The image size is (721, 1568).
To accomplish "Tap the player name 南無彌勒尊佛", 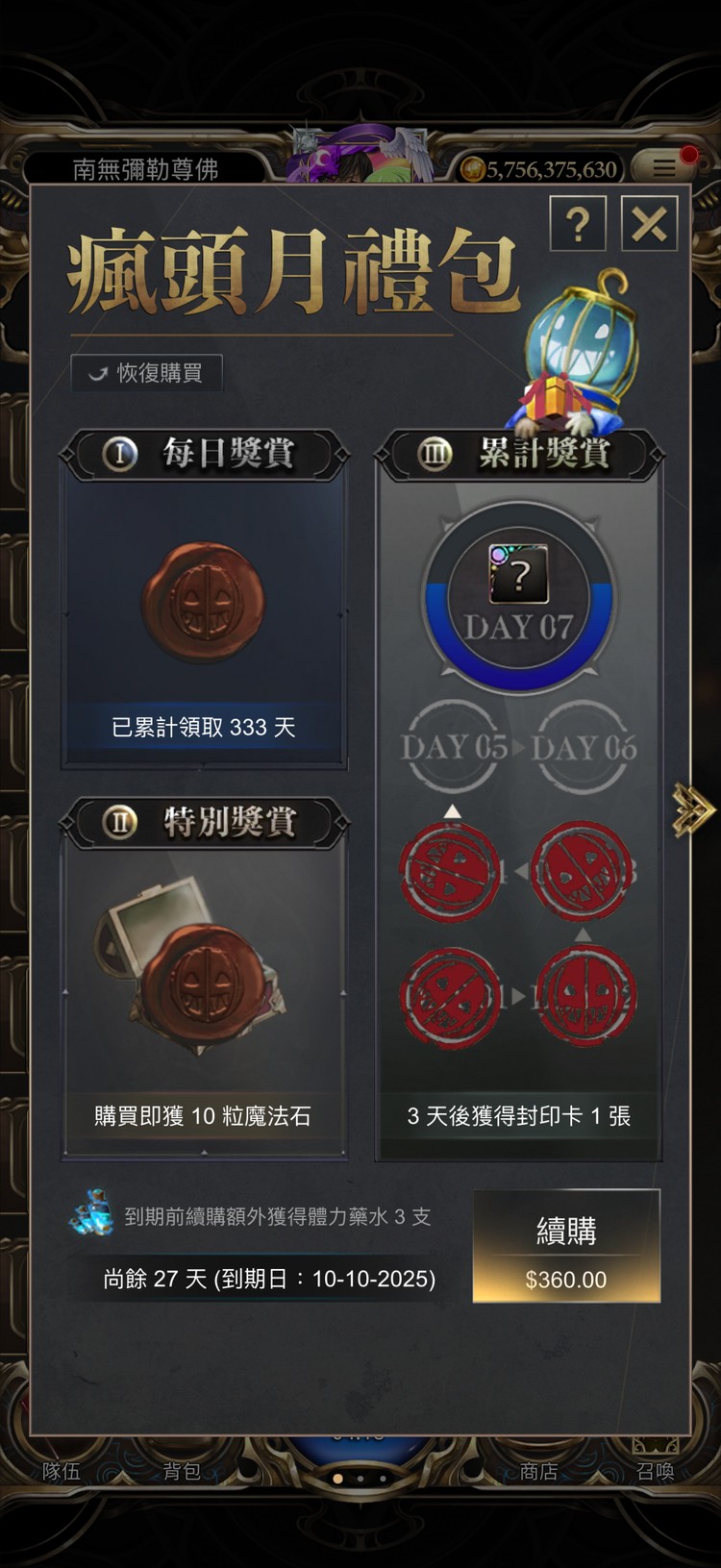I will tap(146, 169).
